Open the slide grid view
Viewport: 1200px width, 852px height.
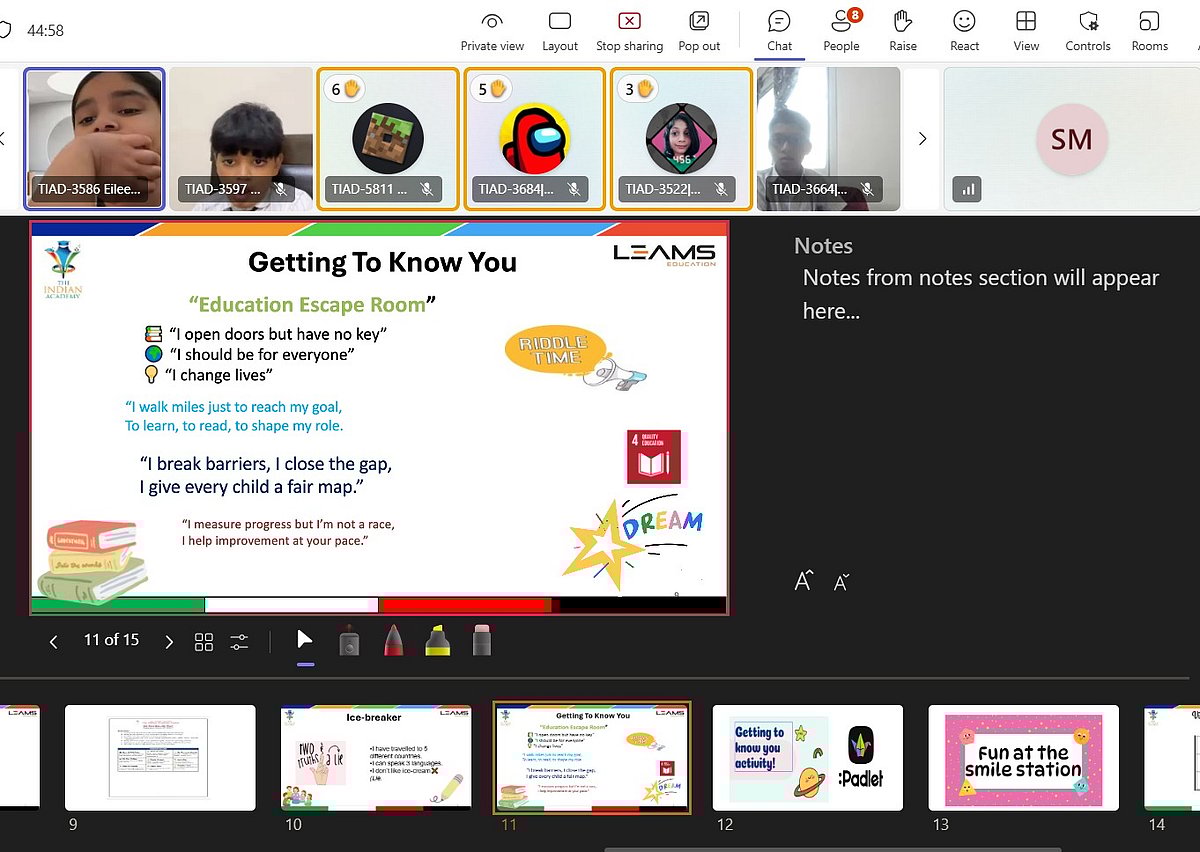(x=204, y=642)
